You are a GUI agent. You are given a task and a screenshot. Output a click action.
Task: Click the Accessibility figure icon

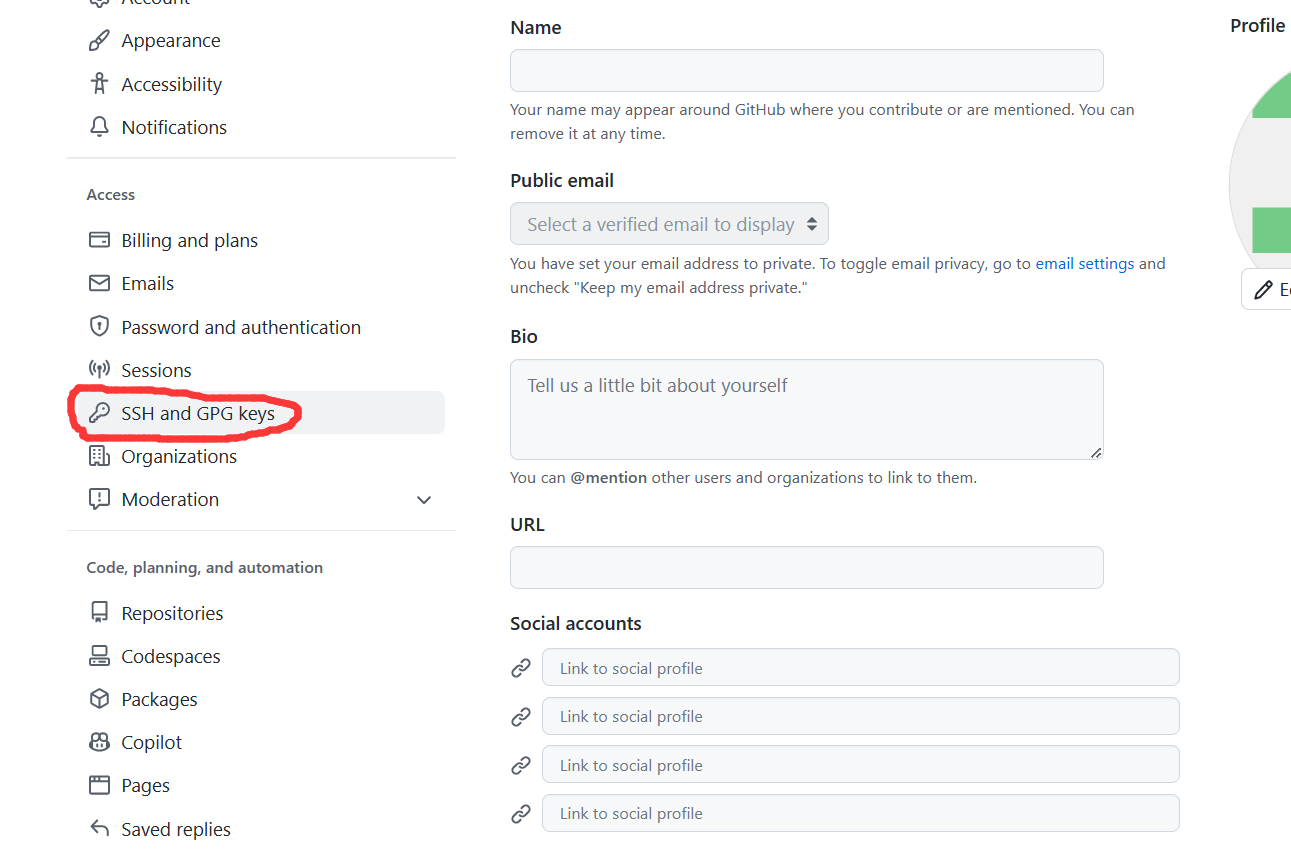tap(99, 84)
